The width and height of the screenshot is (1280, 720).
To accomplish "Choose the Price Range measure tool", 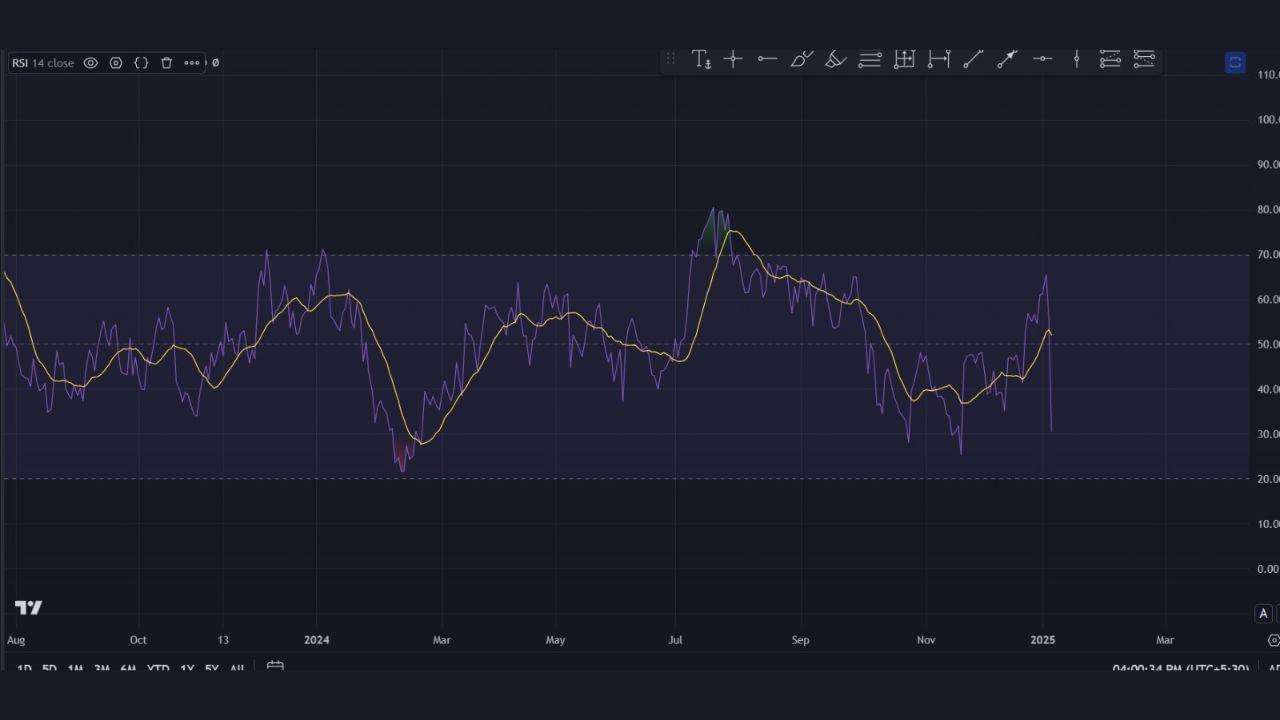I will [x=904, y=60].
